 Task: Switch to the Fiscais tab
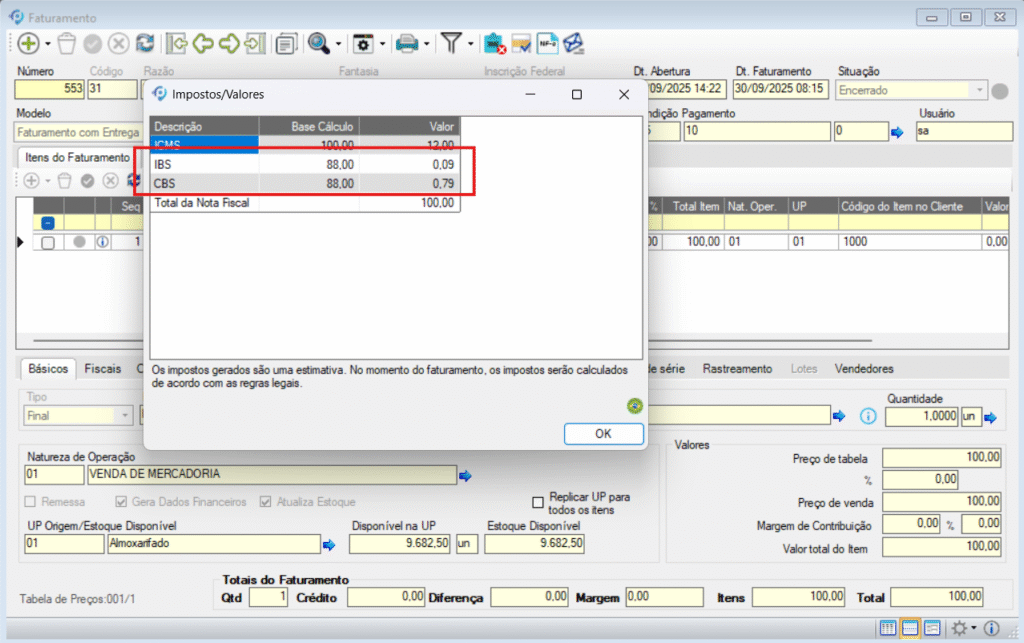tap(103, 369)
